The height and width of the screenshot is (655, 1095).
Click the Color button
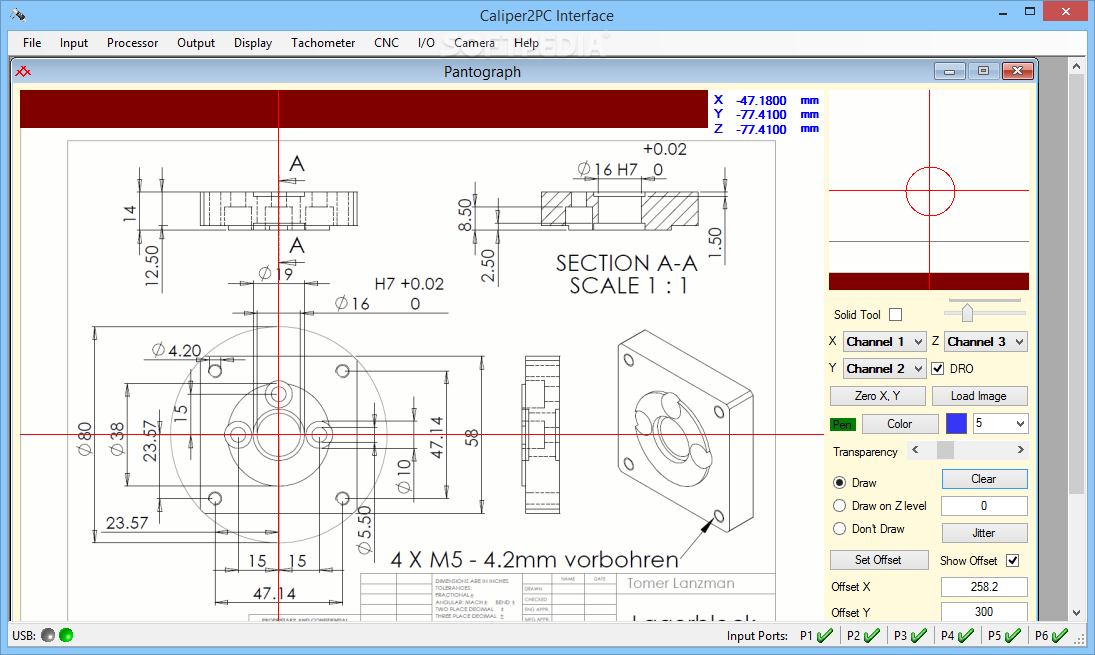point(899,424)
